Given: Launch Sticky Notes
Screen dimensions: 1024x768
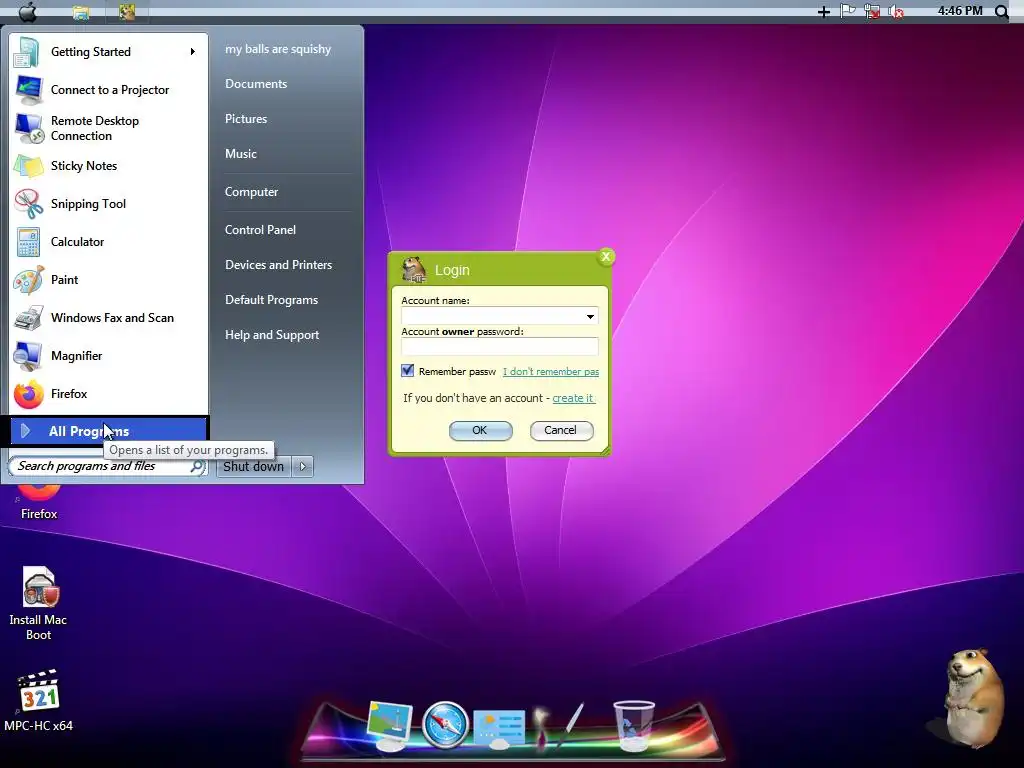Looking at the screenshot, I should 108,166.
